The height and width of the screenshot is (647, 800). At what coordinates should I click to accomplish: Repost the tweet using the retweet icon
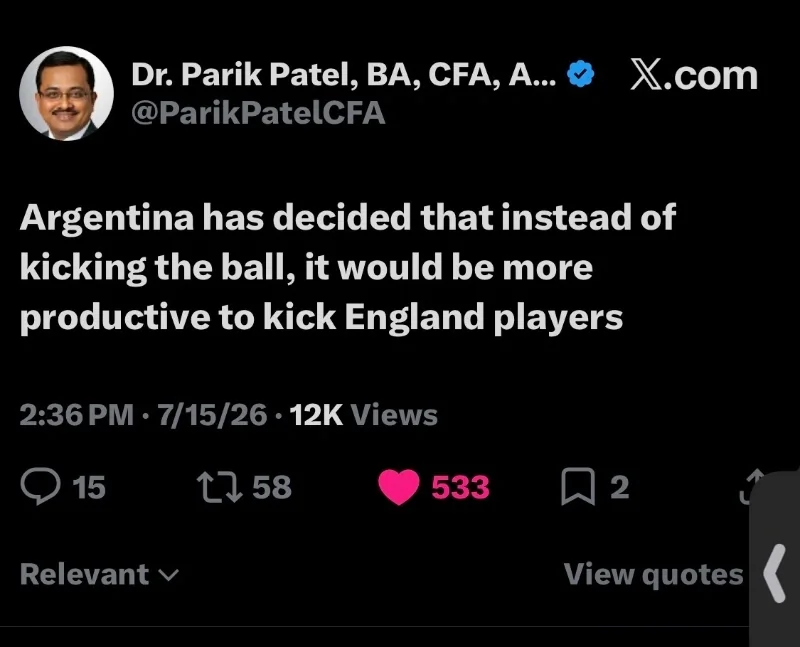219,487
